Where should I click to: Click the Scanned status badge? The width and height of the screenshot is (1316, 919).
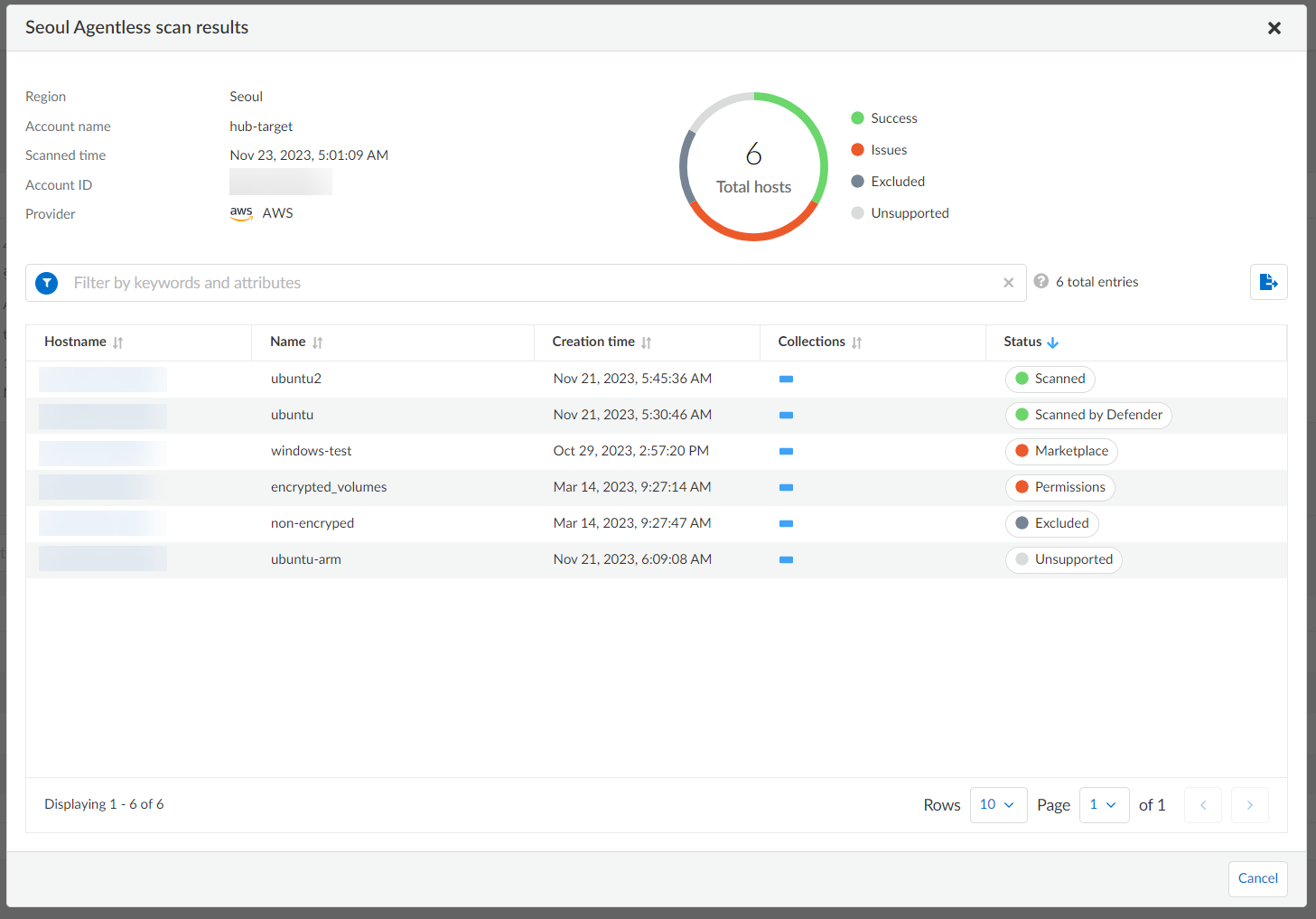[1050, 379]
